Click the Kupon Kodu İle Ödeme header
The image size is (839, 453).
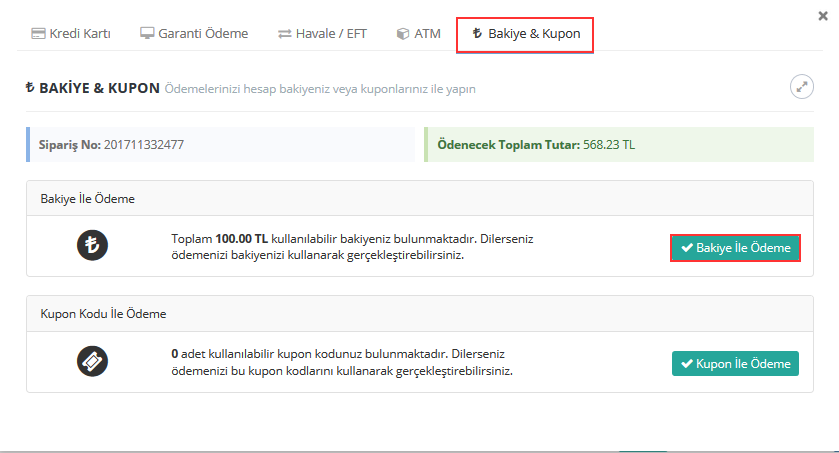click(103, 313)
